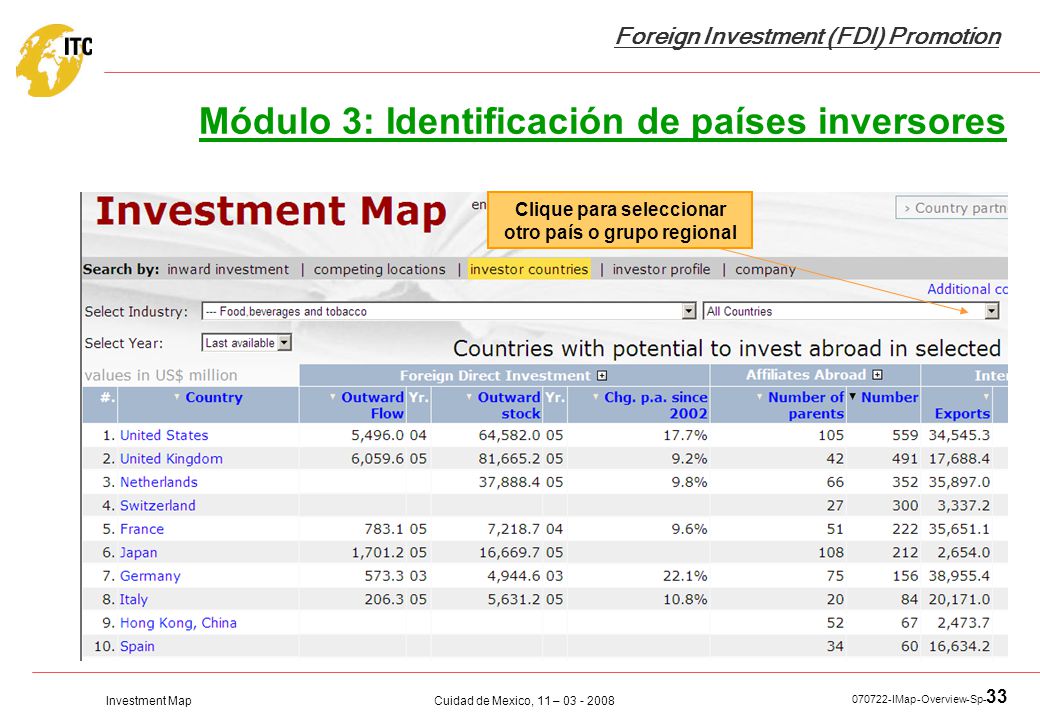Click the Germany change value "22.1%"
The image size is (1040, 720).
[685, 576]
